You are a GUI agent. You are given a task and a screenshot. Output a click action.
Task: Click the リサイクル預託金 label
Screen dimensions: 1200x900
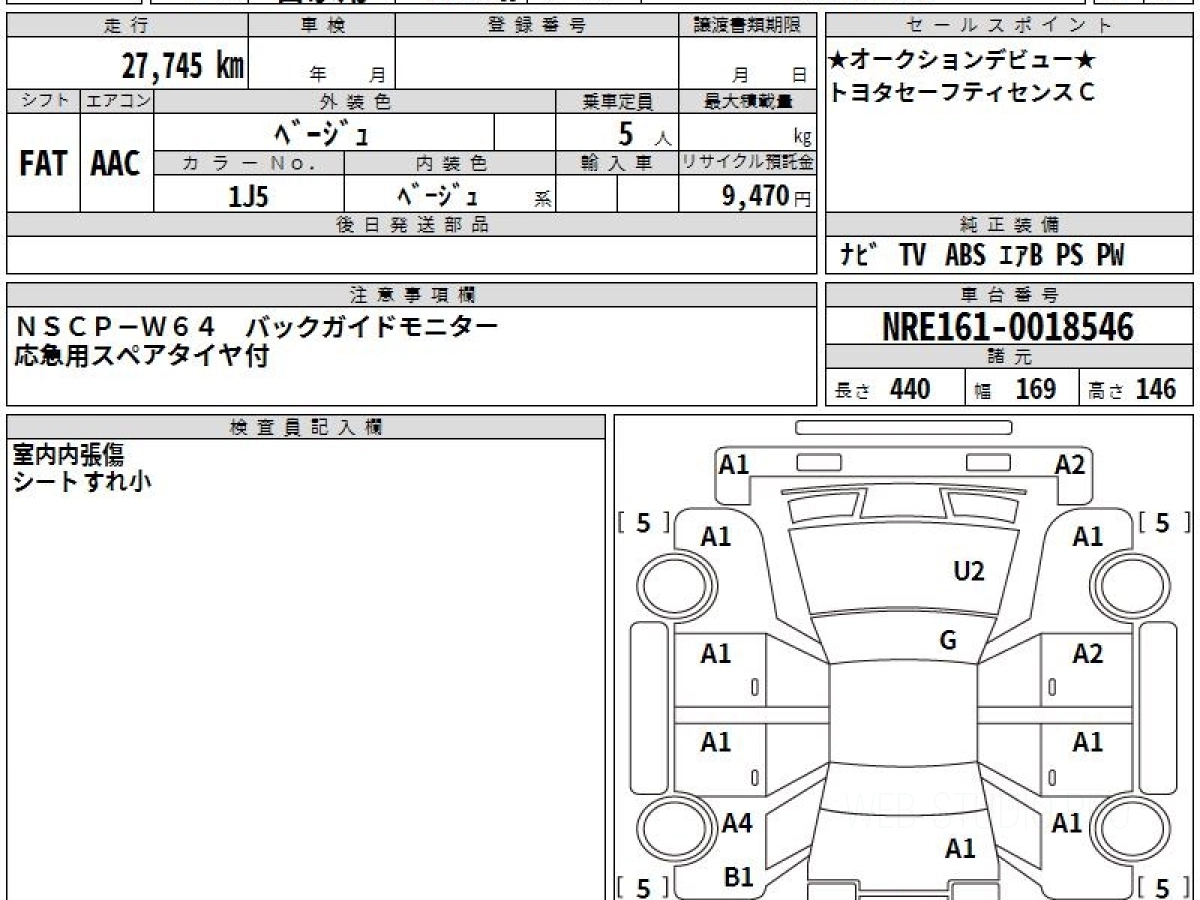click(747, 163)
